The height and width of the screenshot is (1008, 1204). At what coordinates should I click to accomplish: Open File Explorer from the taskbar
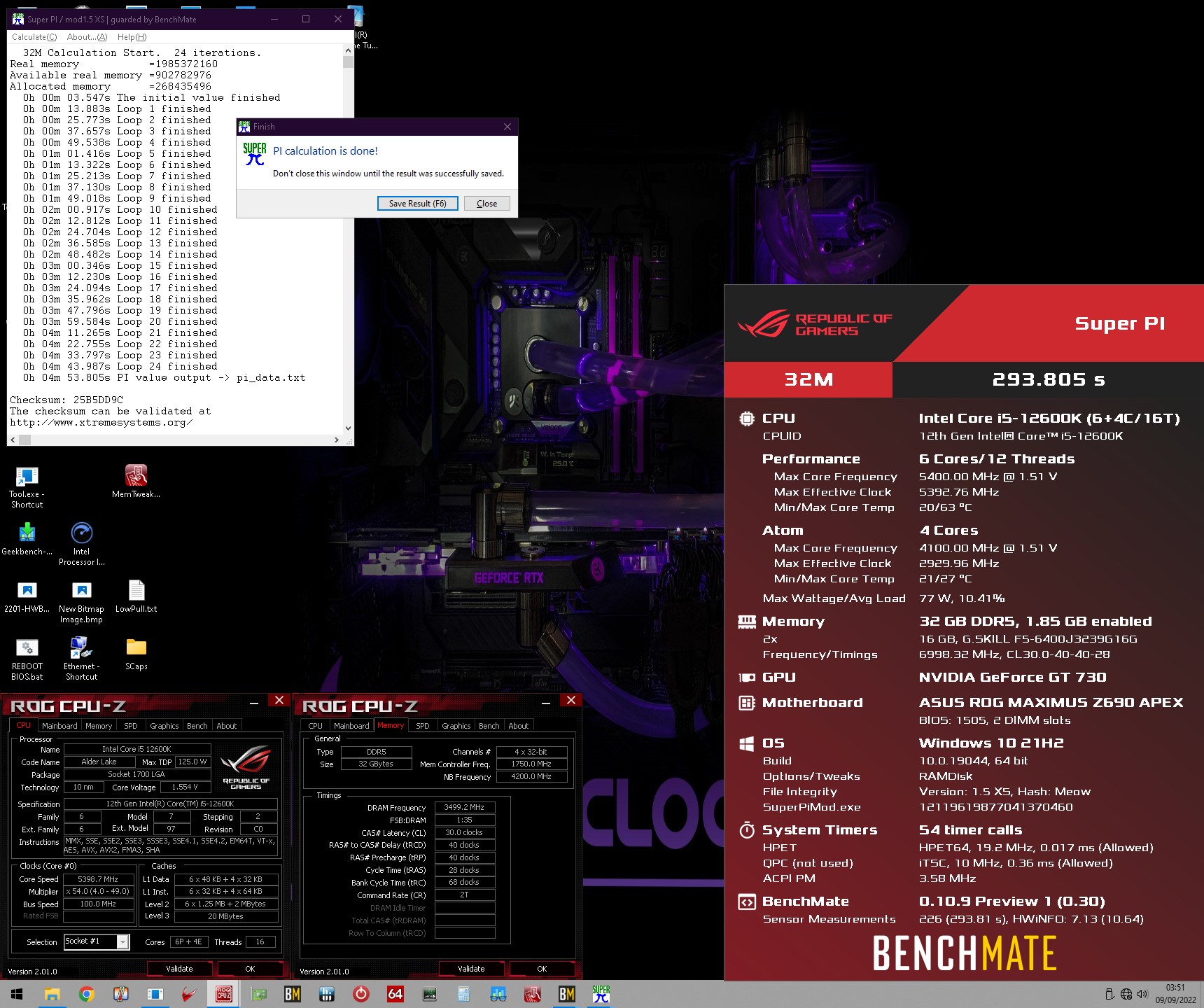[52, 994]
